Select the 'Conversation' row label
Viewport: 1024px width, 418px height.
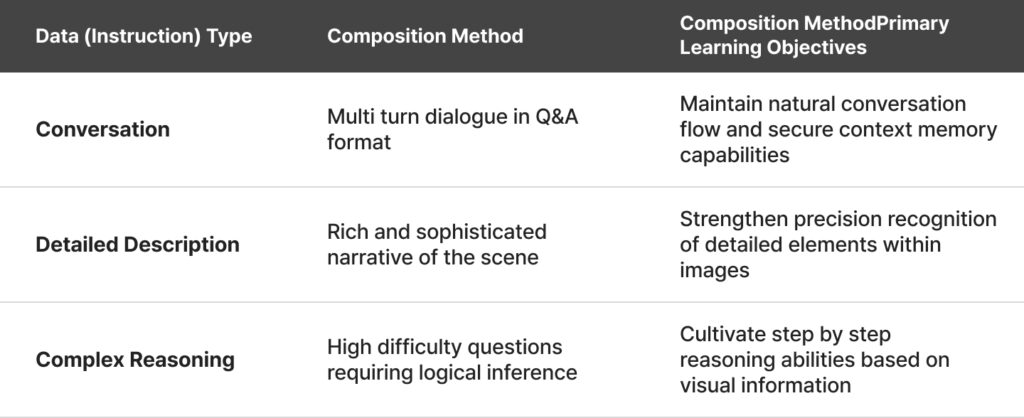(x=103, y=129)
